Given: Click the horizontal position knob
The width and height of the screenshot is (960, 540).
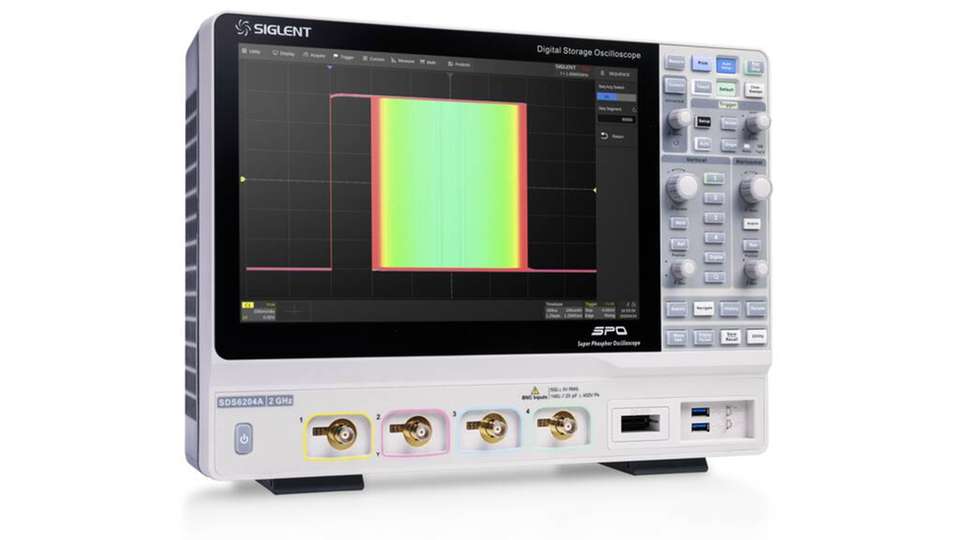Looking at the screenshot, I should 756,269.
